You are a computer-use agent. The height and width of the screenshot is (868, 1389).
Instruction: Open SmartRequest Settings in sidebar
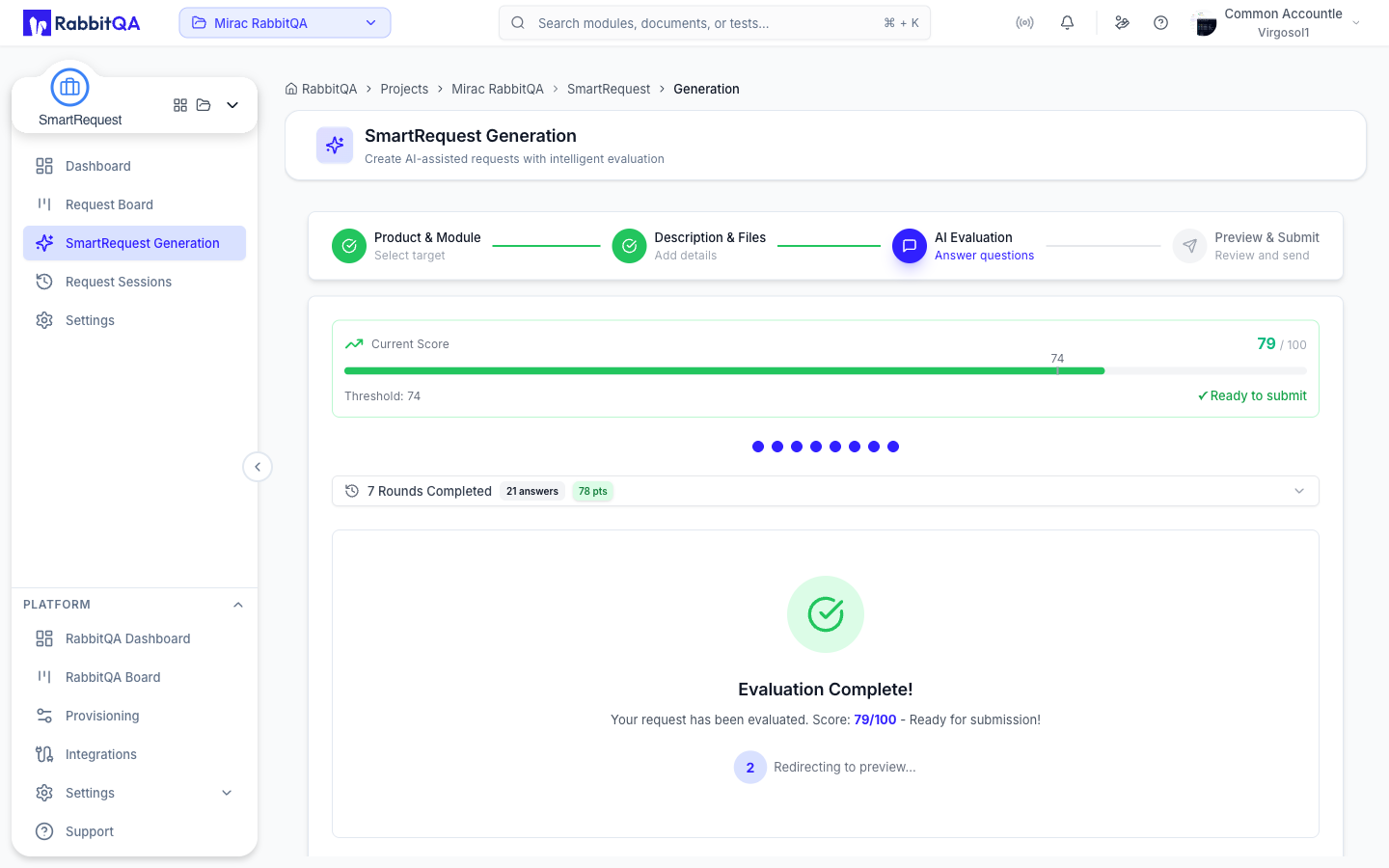134,320
